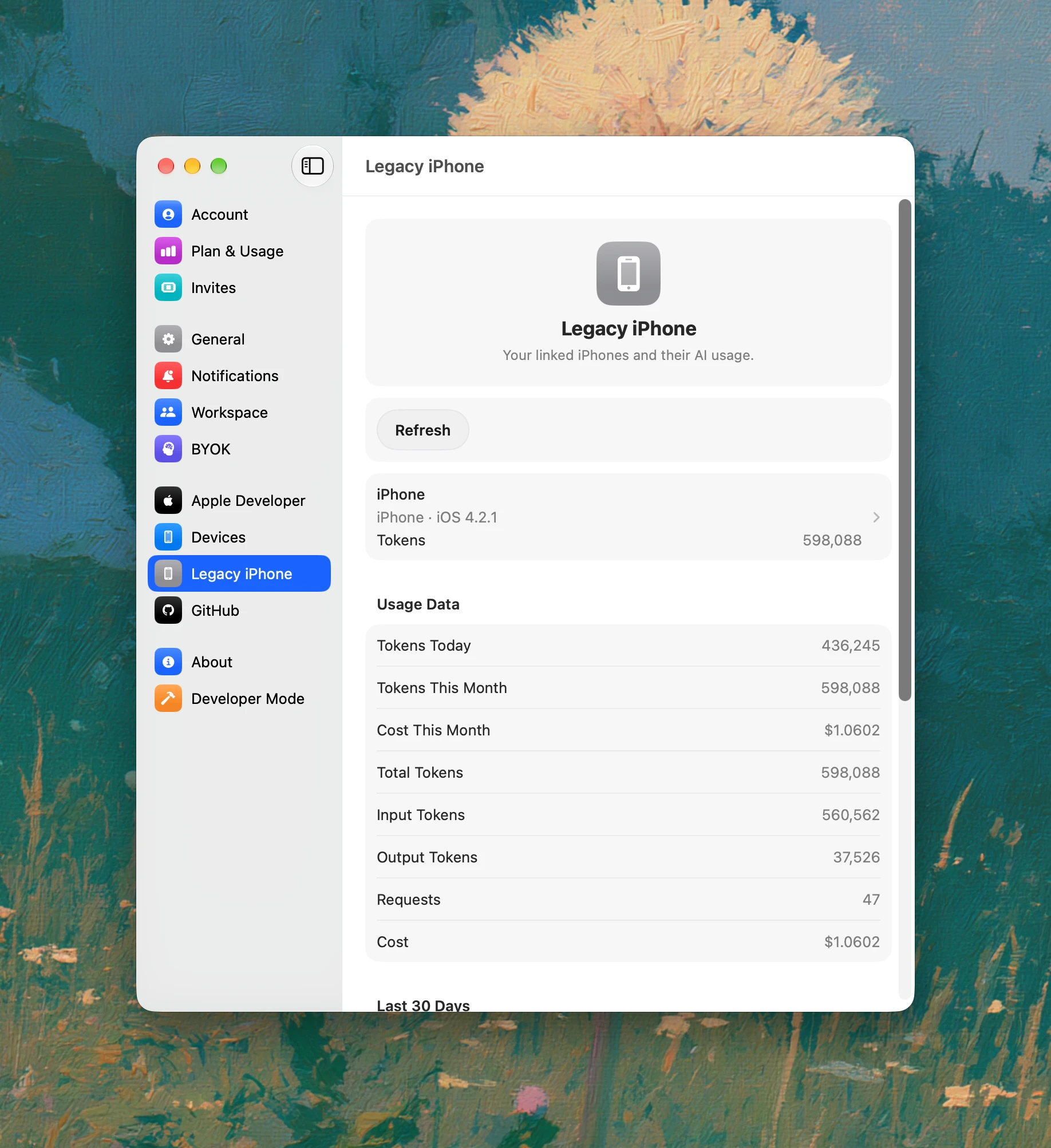
Task: Click the Developer Mode hammer icon
Action: (168, 699)
